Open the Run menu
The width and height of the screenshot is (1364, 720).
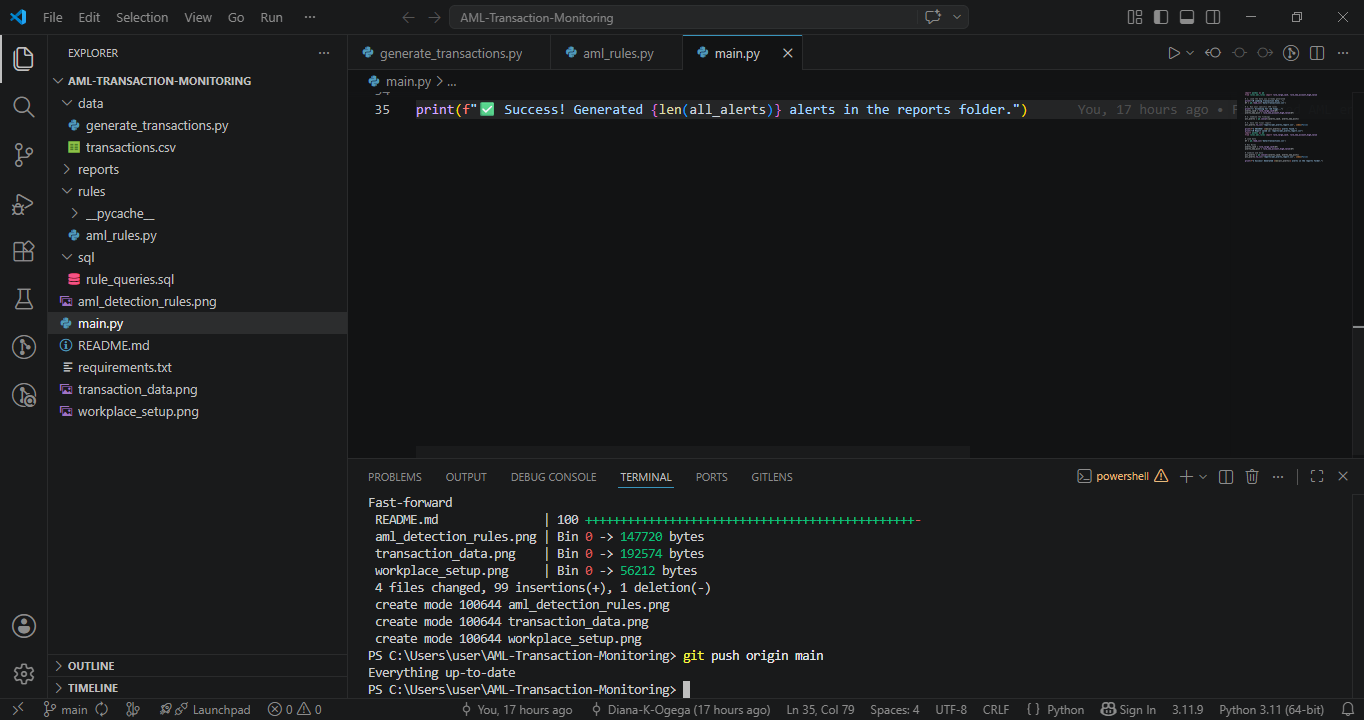point(271,17)
